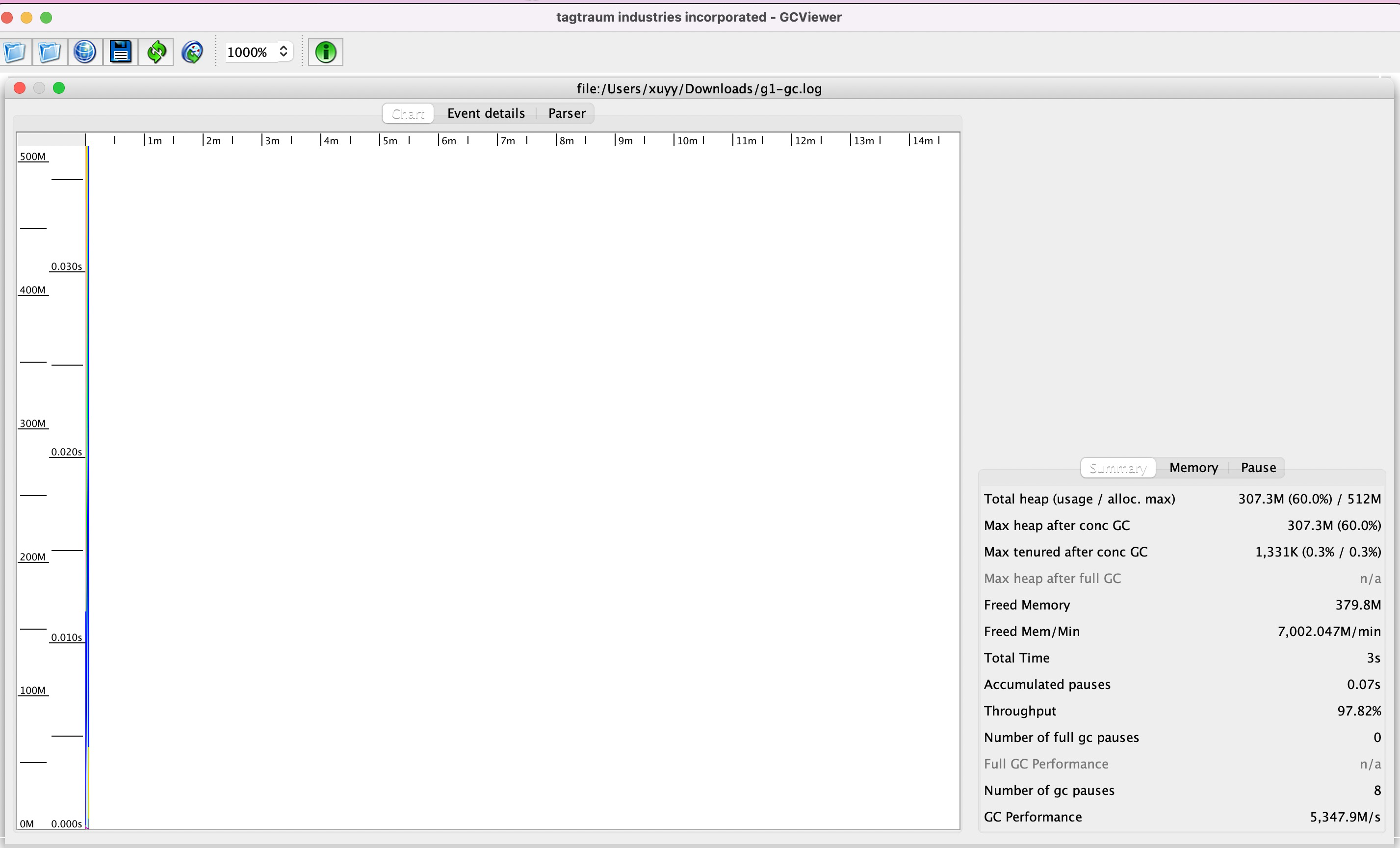1400x848 pixels.
Task: Click the second folder icon beside the globe
Action: pyautogui.click(x=50, y=53)
